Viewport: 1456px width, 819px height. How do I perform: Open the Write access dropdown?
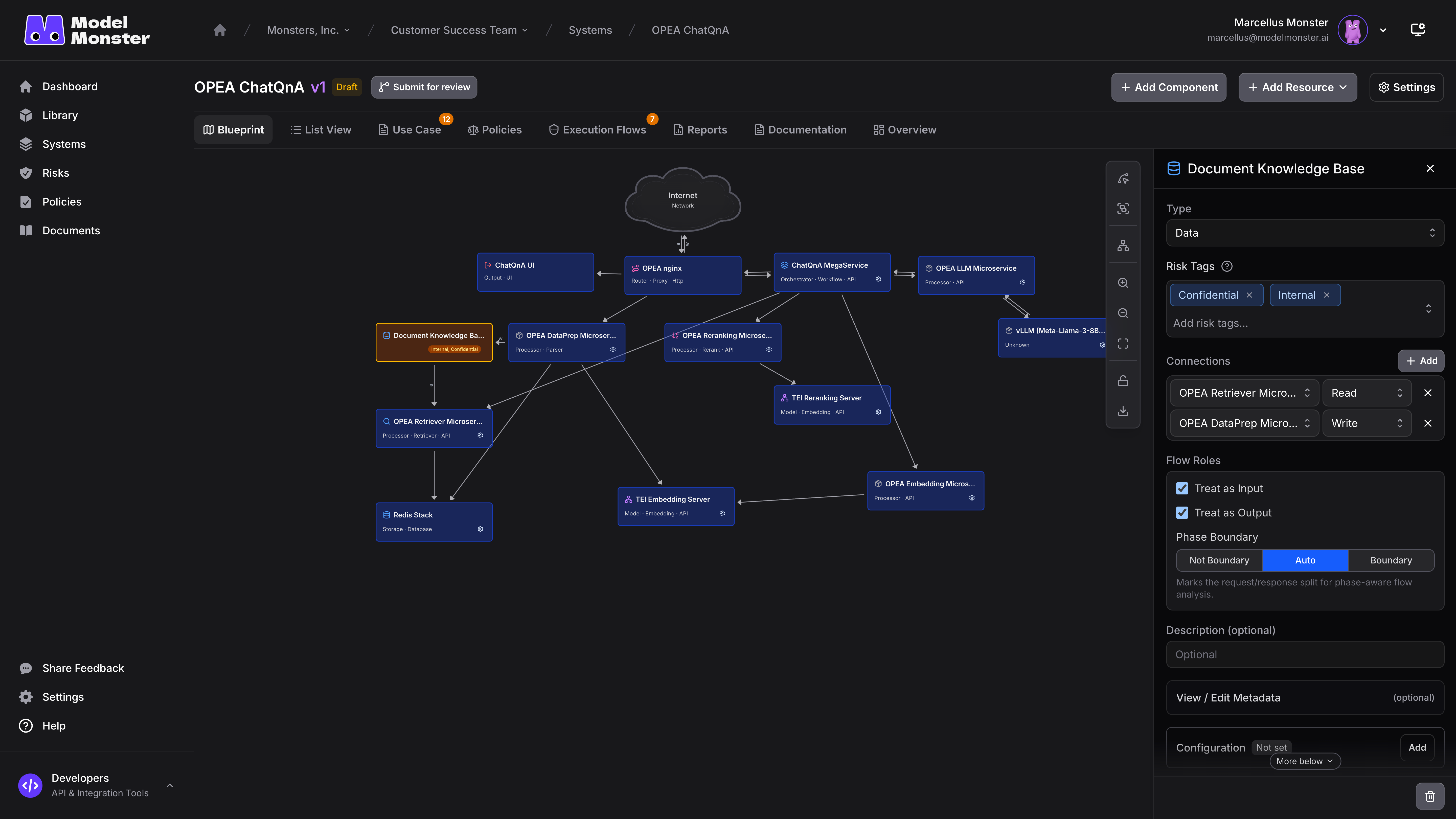tap(1367, 423)
